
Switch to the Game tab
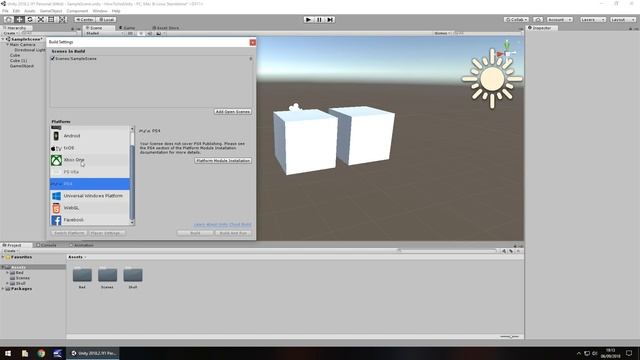(127, 28)
